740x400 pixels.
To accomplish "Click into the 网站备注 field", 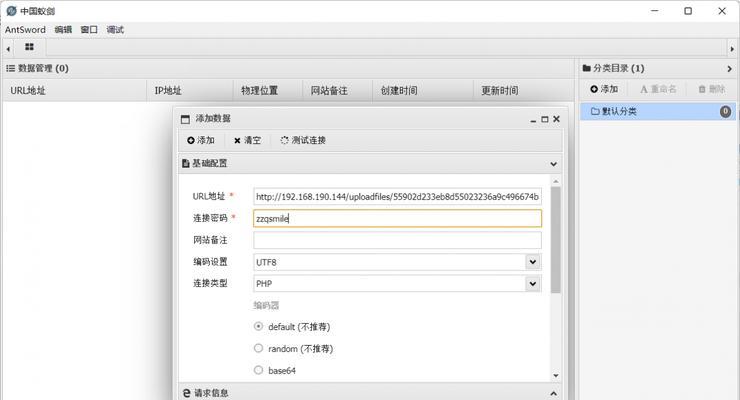I will pos(397,240).
